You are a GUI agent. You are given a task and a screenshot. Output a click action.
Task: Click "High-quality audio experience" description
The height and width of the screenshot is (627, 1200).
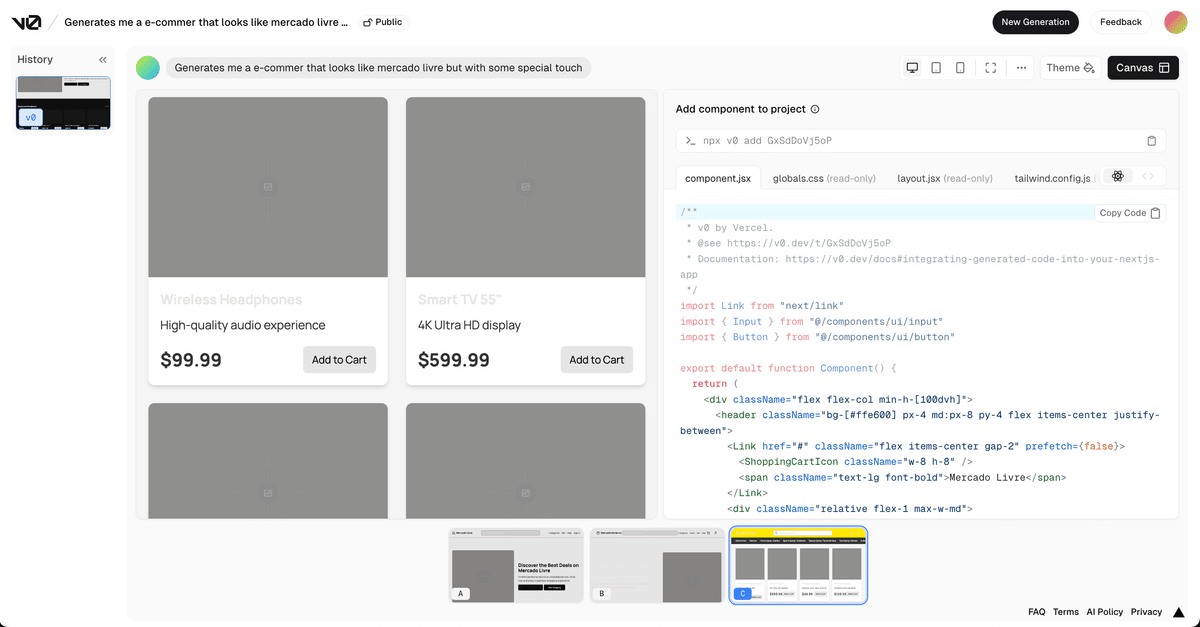(x=243, y=325)
